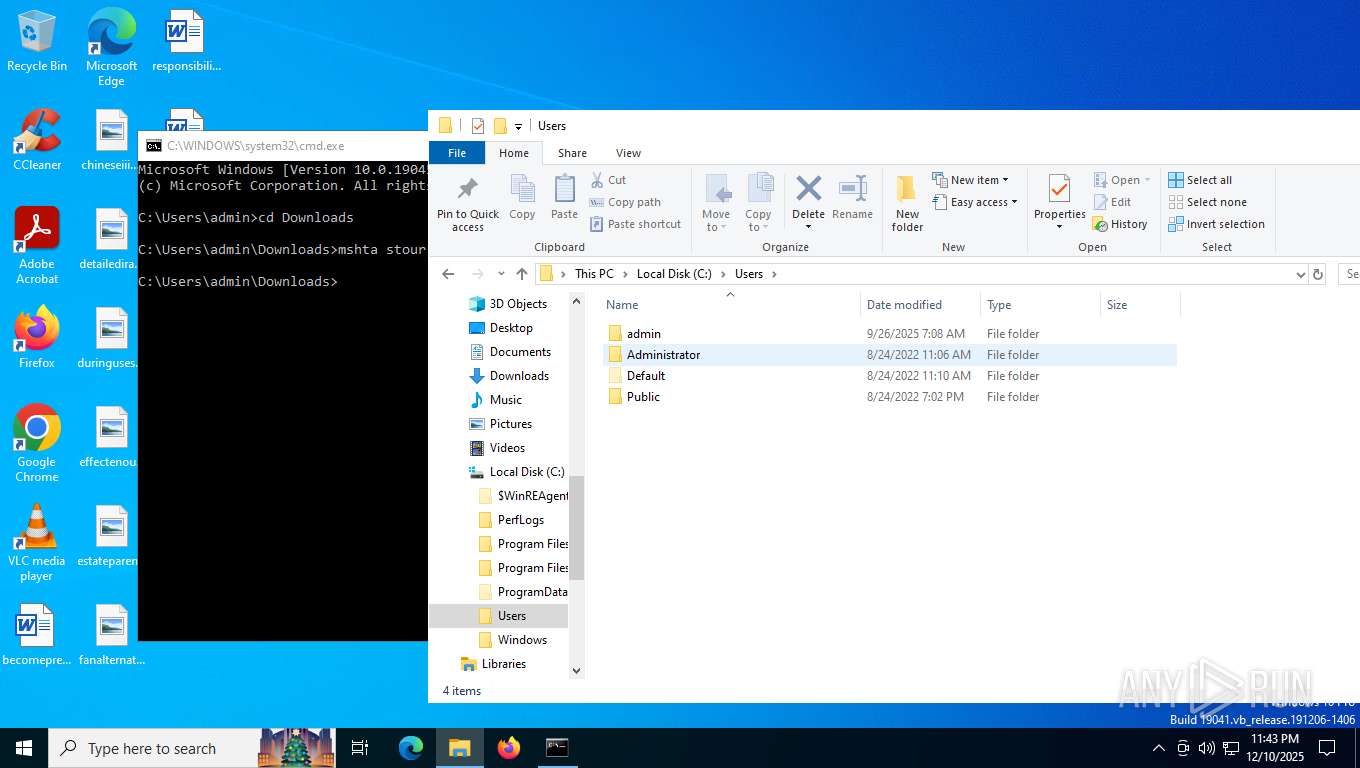Screen dimensions: 1360x768
Task: Open Quick Access Toolbar customize arrow
Action: pyautogui.click(x=518, y=126)
